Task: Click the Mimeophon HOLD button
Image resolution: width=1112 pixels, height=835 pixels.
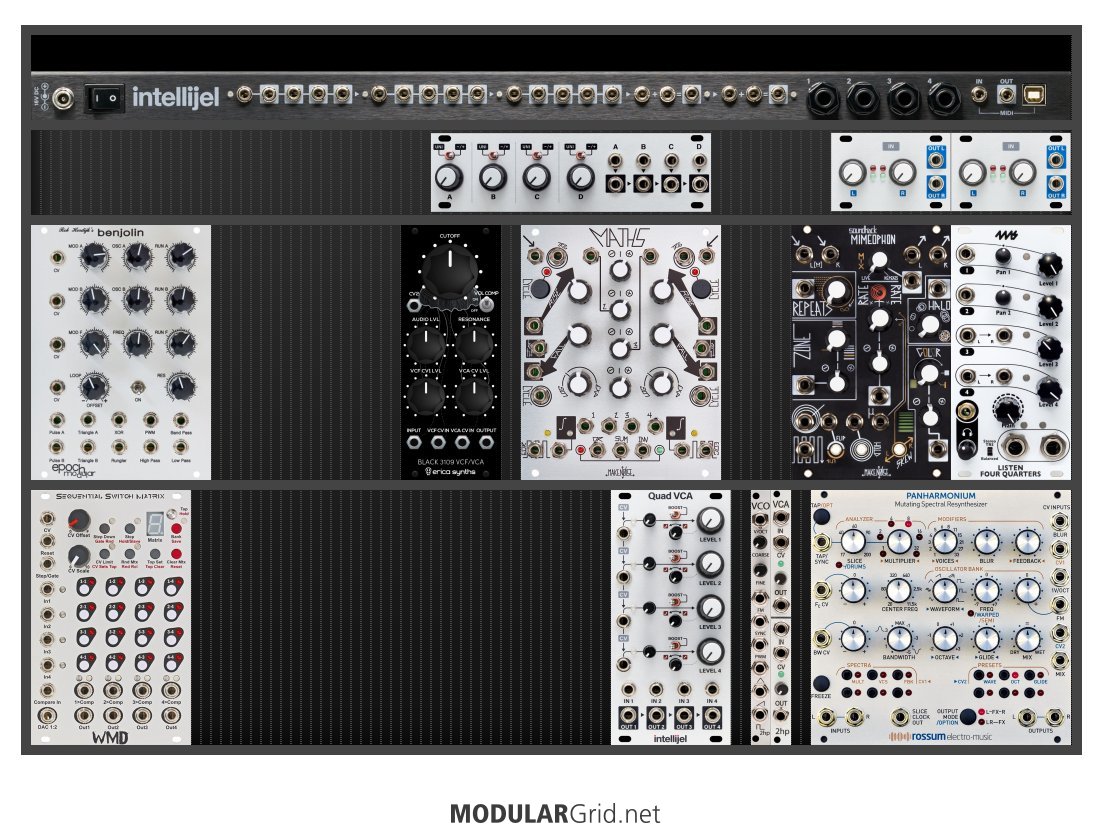Action: [863, 450]
